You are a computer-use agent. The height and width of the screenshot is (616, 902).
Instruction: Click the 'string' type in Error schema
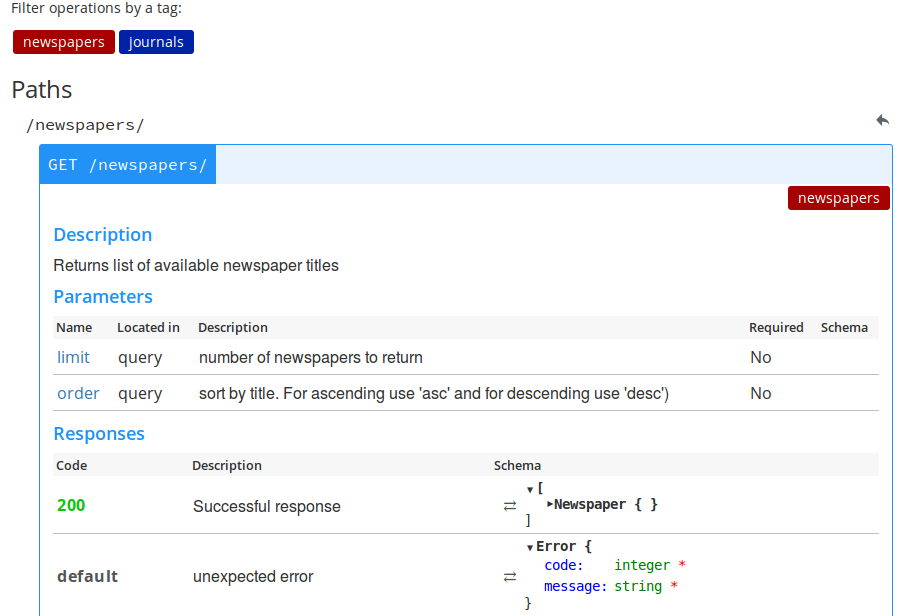tap(638, 586)
